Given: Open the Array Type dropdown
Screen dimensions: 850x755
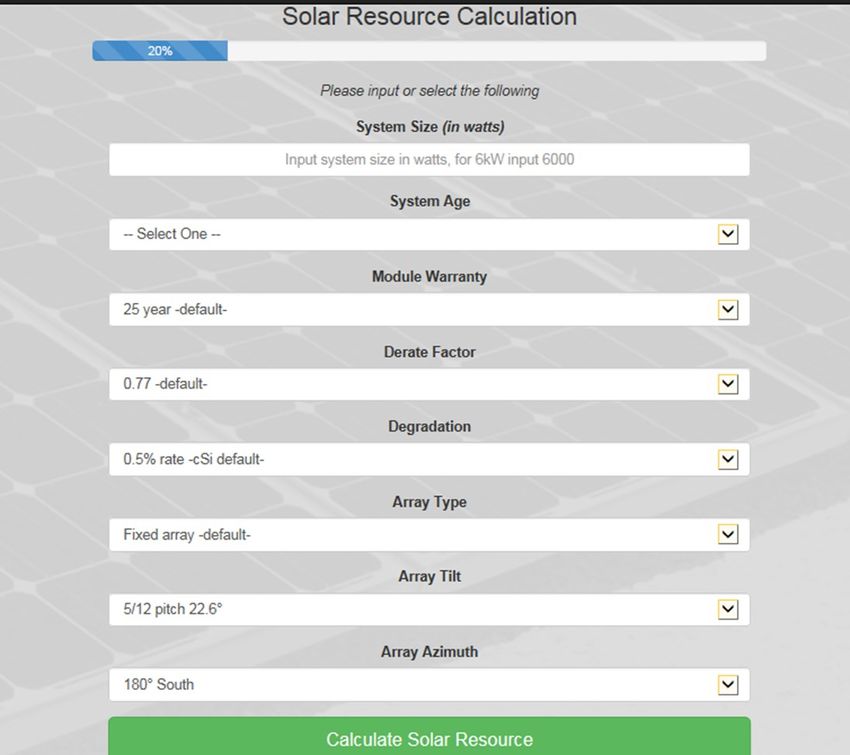Looking at the screenshot, I should point(429,535).
